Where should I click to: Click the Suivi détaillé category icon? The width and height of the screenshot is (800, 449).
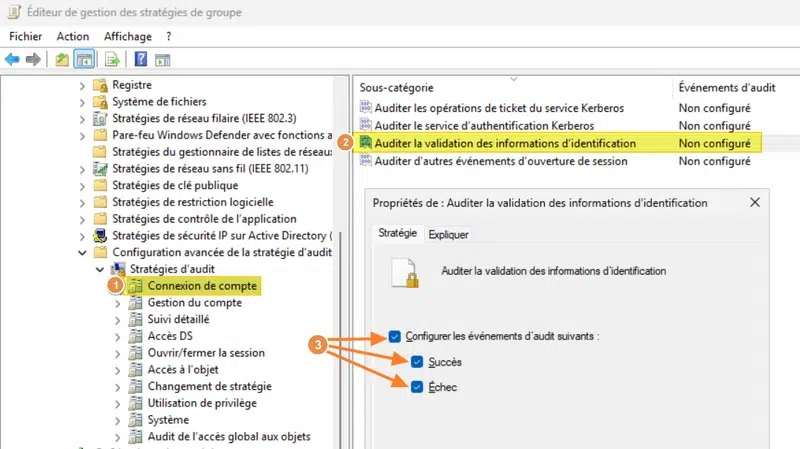135,319
